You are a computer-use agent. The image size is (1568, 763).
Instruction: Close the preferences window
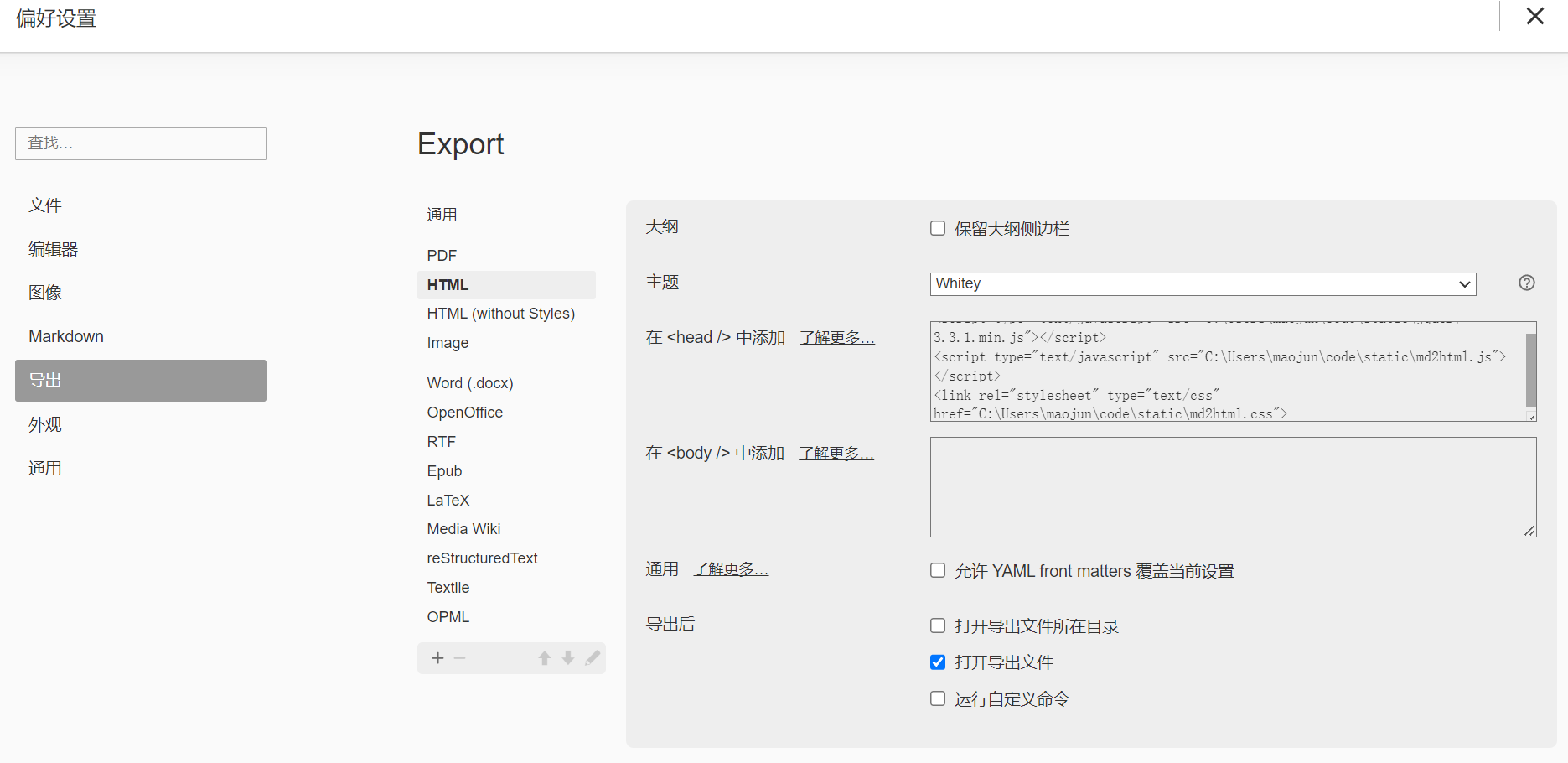click(x=1535, y=16)
